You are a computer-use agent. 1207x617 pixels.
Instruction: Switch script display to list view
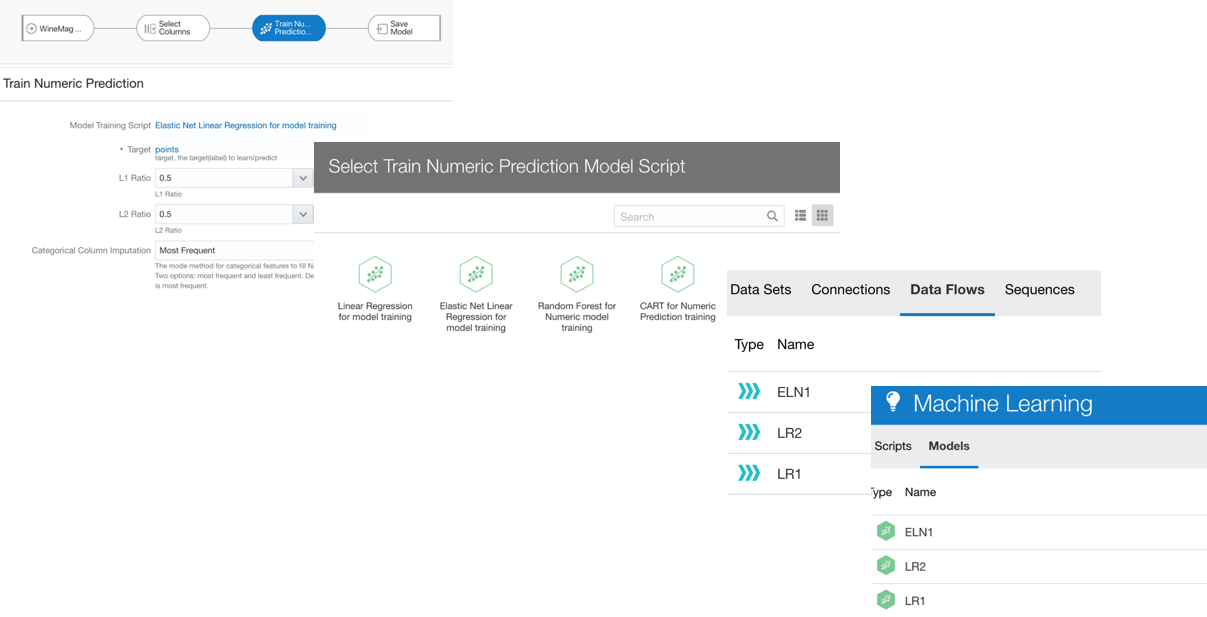[x=800, y=215]
